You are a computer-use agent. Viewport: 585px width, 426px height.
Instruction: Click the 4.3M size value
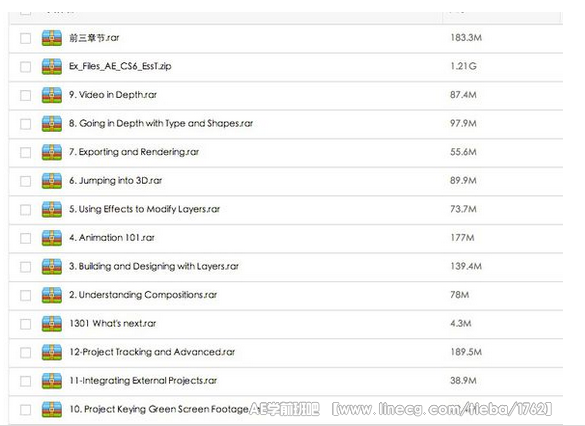coord(461,323)
